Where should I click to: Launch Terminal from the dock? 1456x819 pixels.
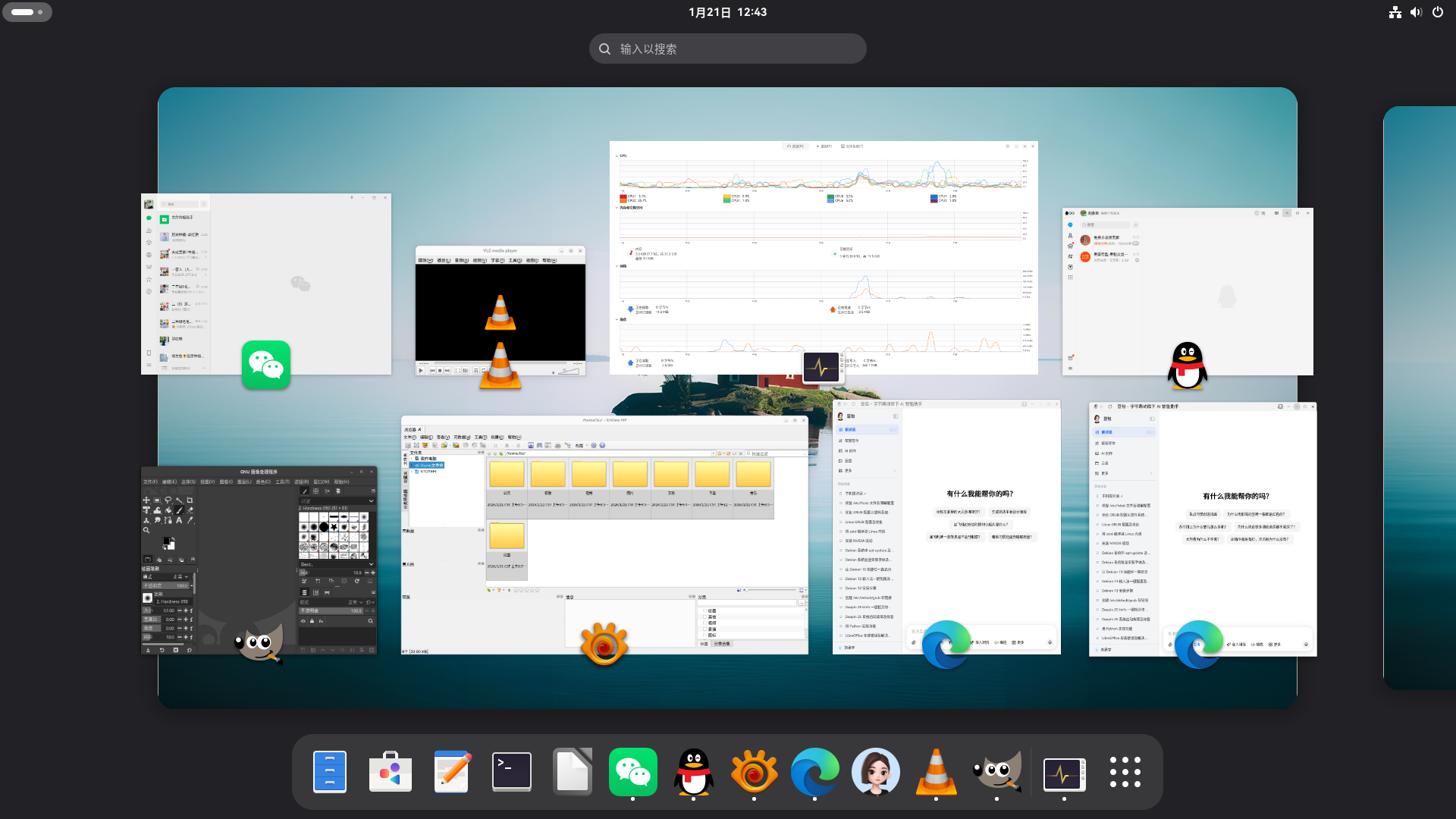coord(512,772)
